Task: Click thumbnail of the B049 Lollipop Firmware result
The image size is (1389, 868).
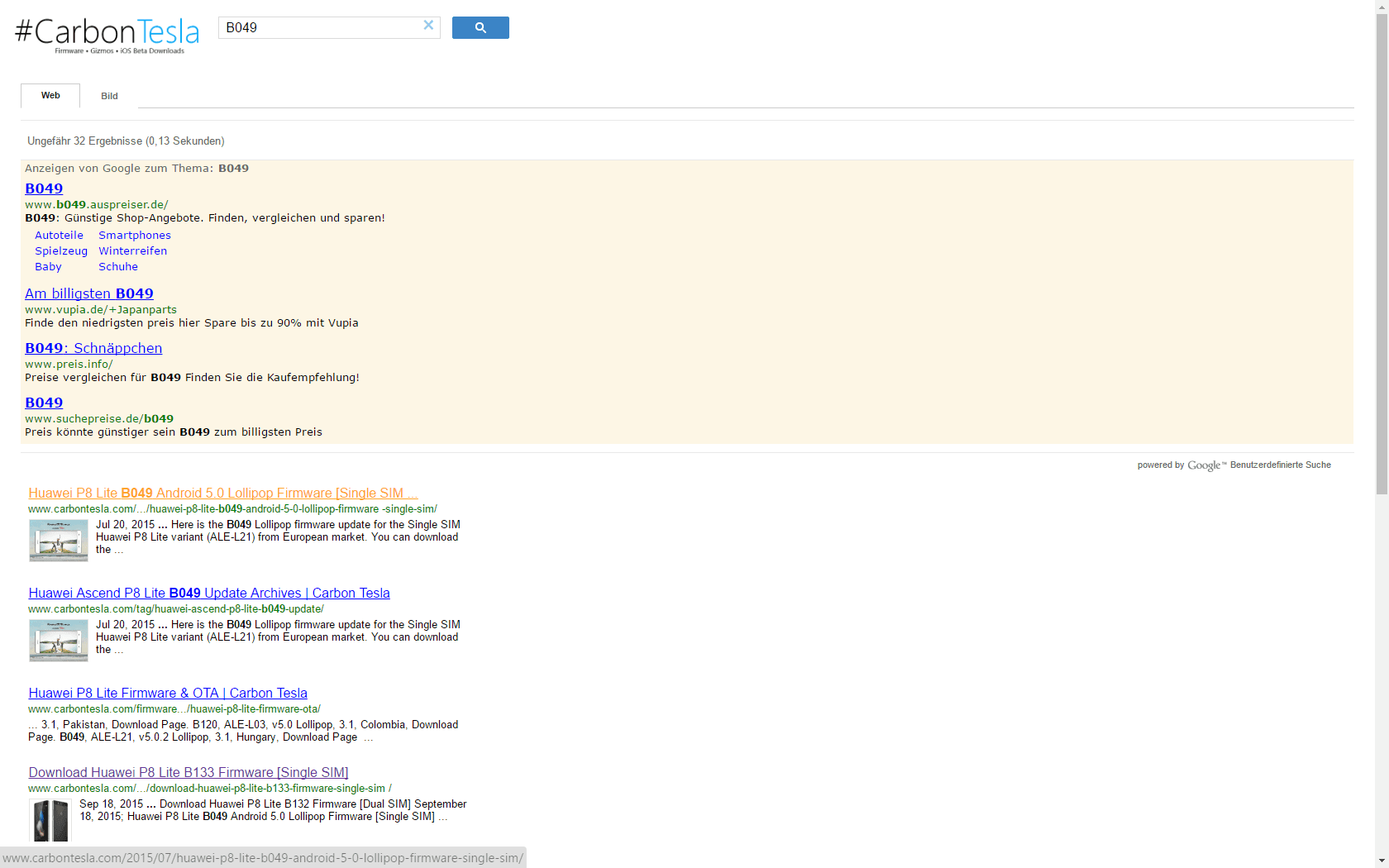Action: (x=59, y=541)
